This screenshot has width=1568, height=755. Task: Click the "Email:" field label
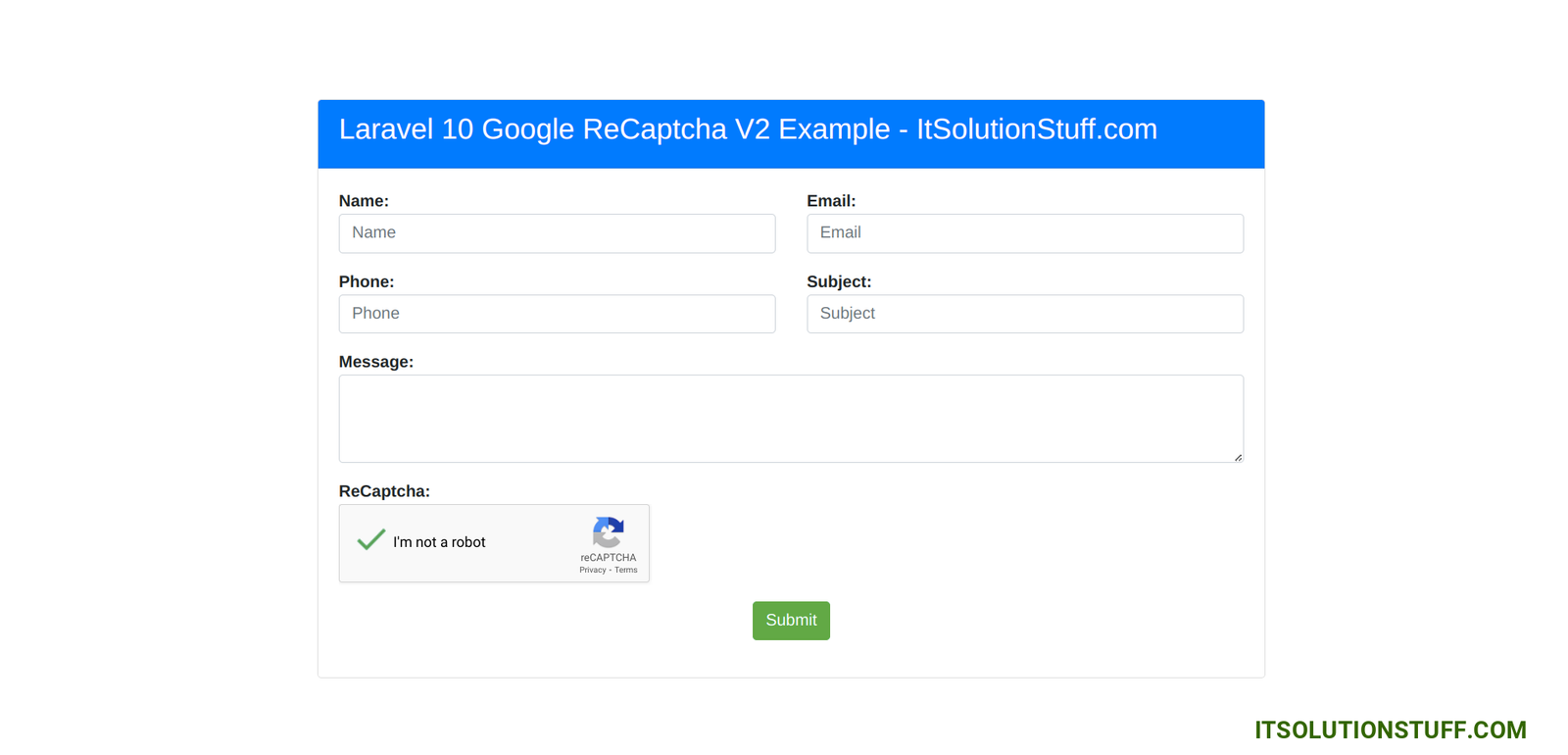pyautogui.click(x=831, y=201)
